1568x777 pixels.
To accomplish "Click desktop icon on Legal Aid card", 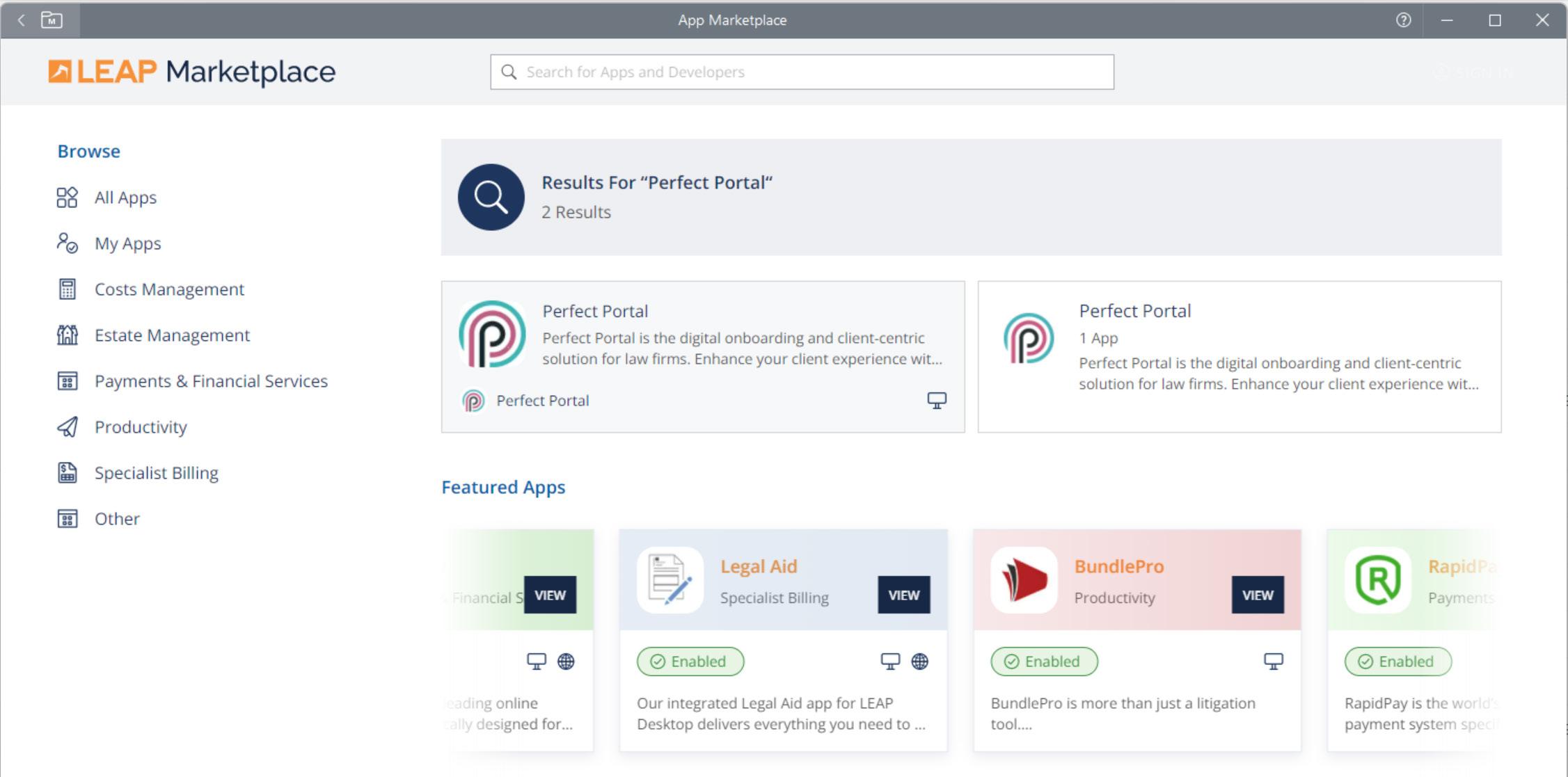I will pyautogui.click(x=890, y=662).
